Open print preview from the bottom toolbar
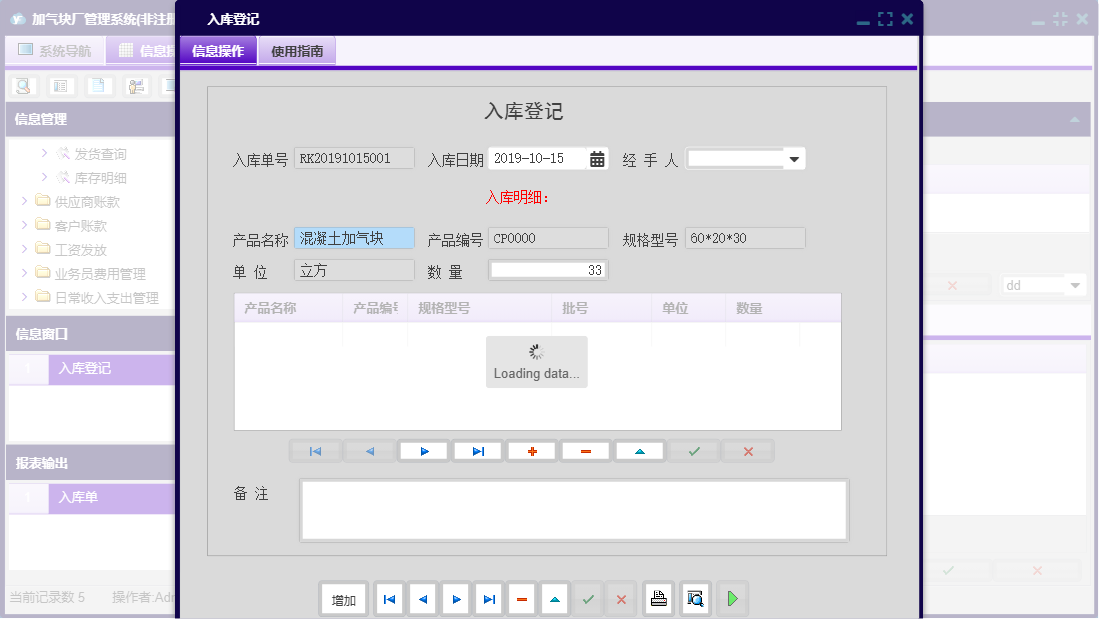1099x625 pixels. pos(694,598)
